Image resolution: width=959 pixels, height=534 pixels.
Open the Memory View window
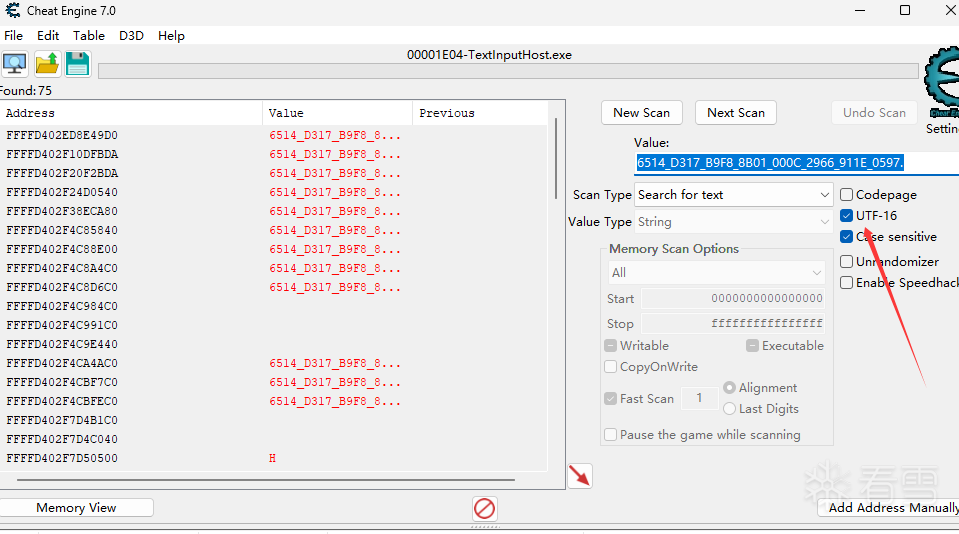pos(76,508)
